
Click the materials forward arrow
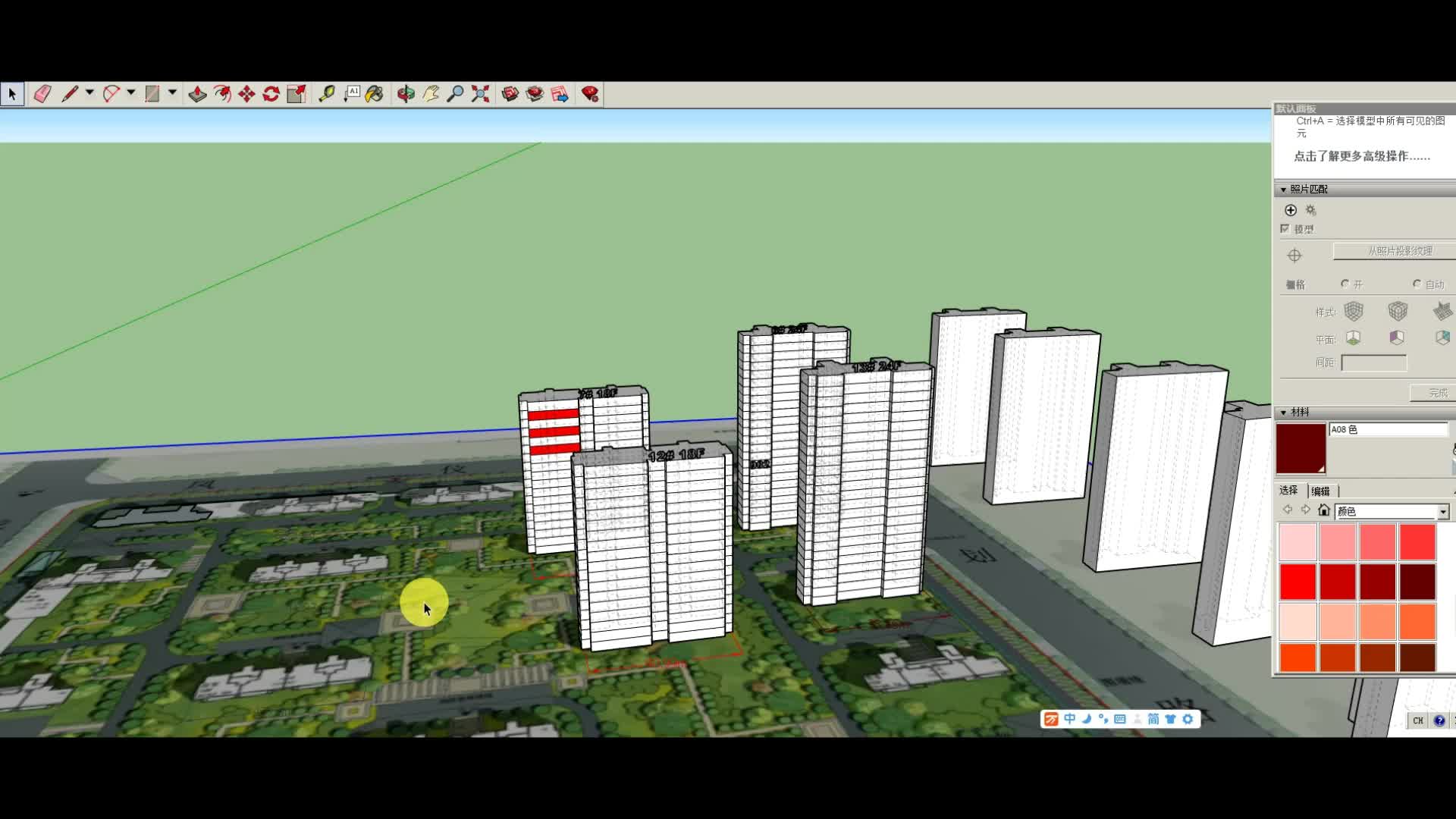pyautogui.click(x=1305, y=510)
